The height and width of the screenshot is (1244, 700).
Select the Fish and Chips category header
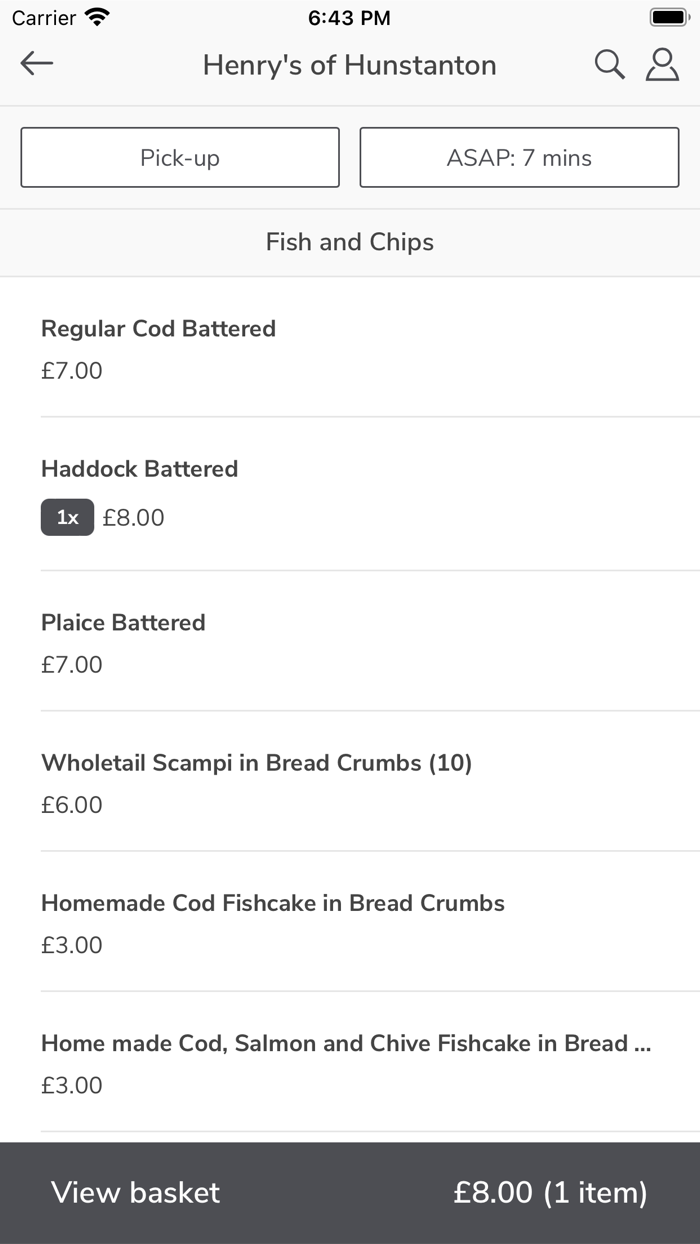(x=350, y=242)
